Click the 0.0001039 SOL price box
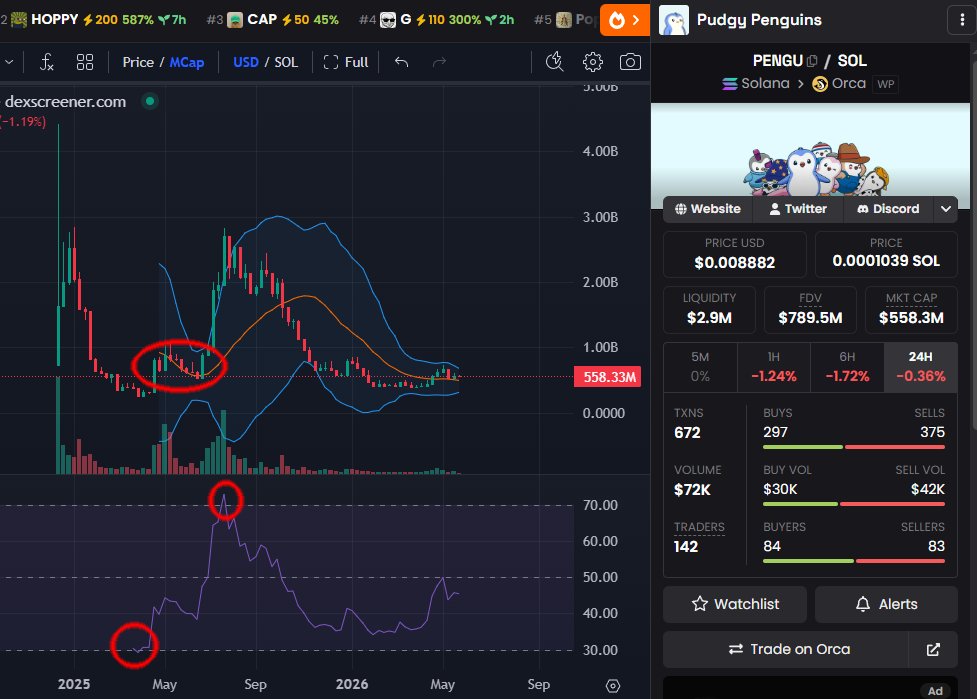Image resolution: width=977 pixels, height=699 pixels. [886, 254]
